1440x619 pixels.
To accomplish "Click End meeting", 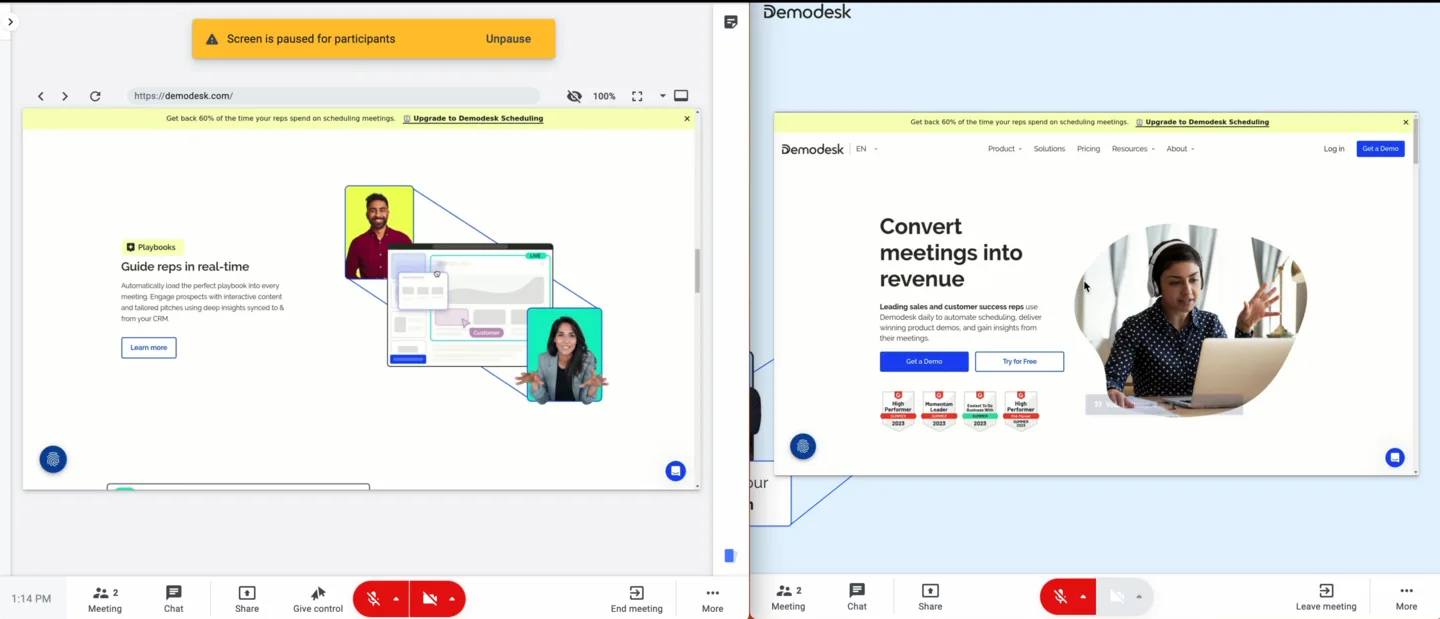I will [x=637, y=599].
